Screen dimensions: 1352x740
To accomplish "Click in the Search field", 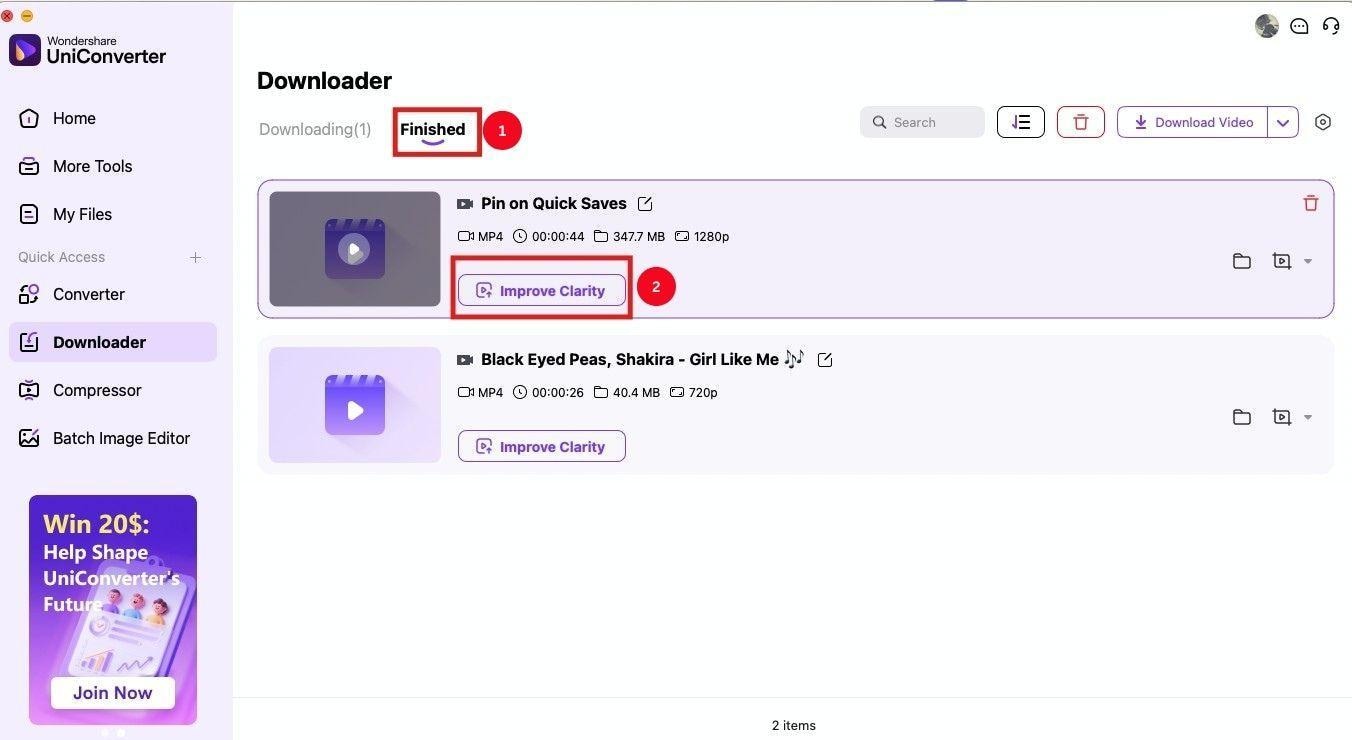I will point(922,122).
